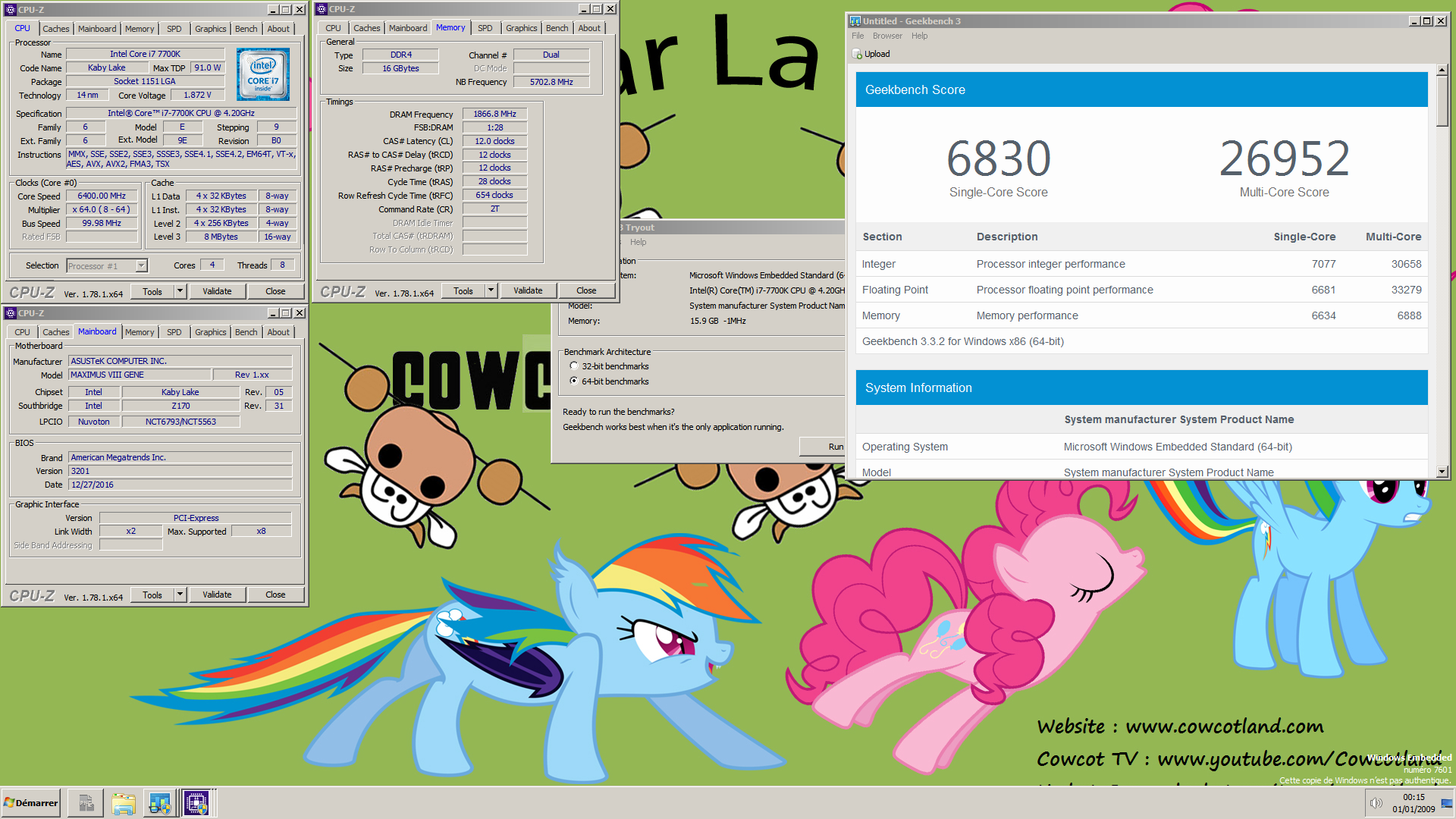Open Windows Explorer from the taskbar

(x=123, y=803)
